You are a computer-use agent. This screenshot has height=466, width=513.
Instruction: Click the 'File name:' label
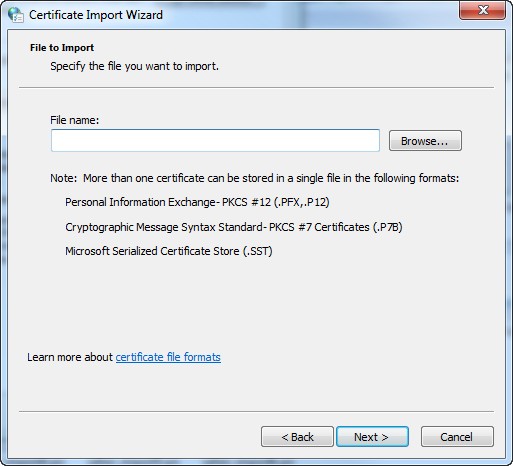(x=75, y=120)
